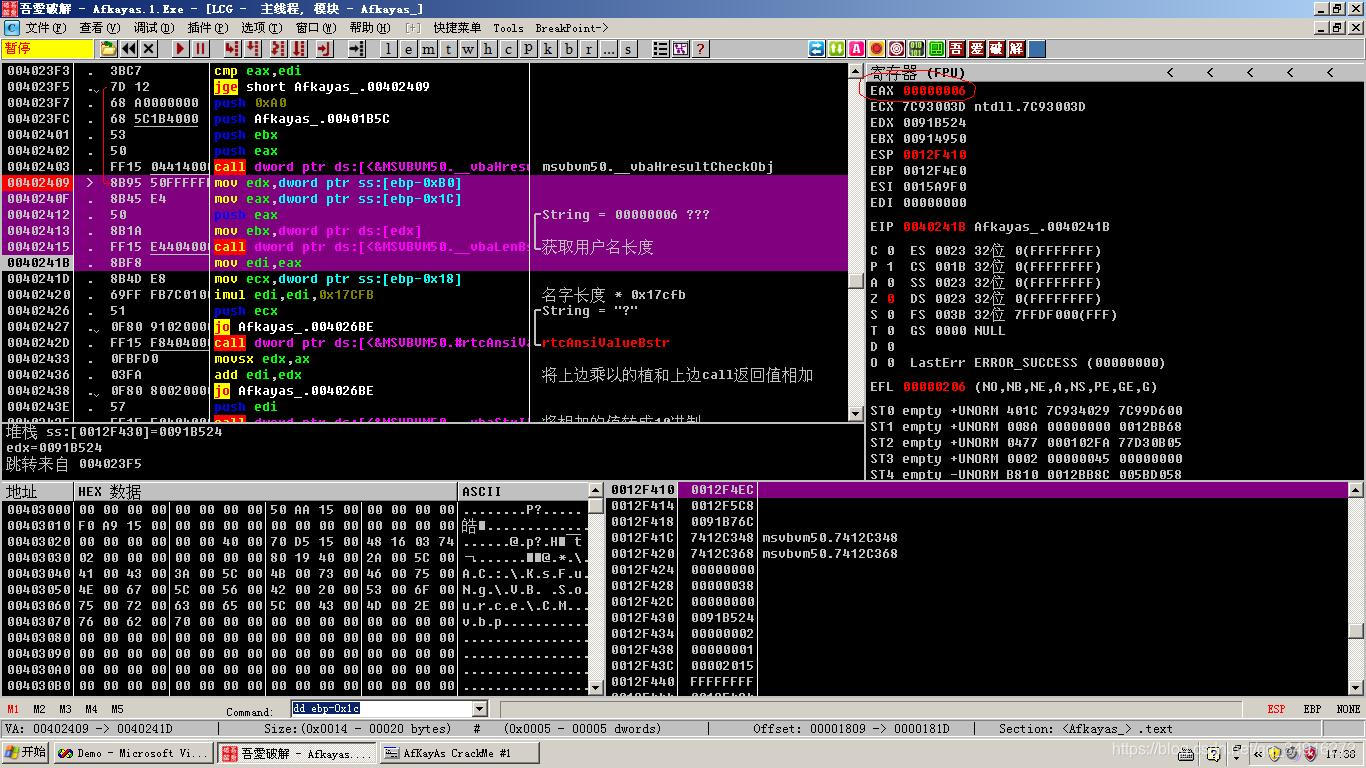Click the Step Into toolbar icon
Viewport: 1366px width, 768px height.
pyautogui.click(x=232, y=48)
